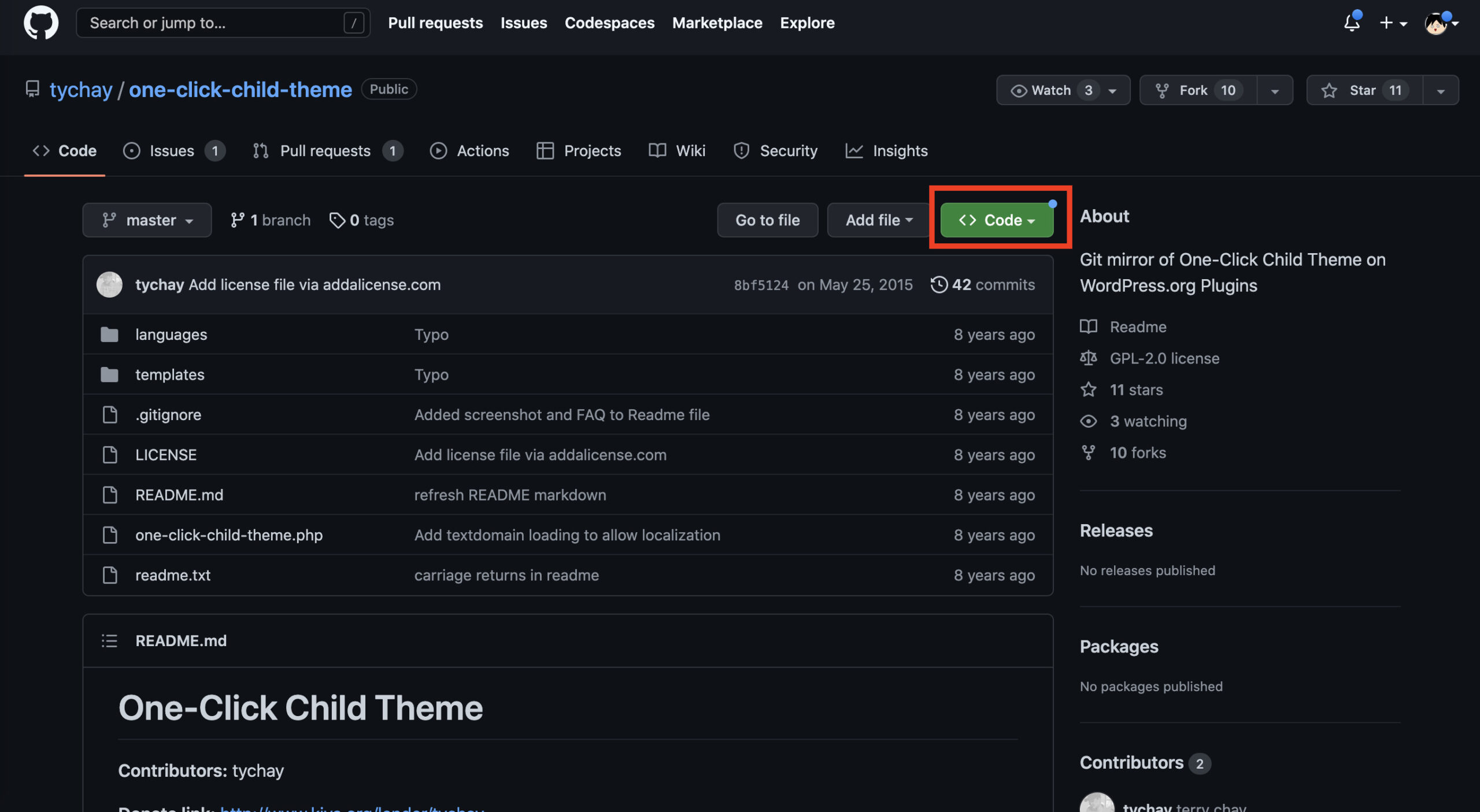Image resolution: width=1480 pixels, height=812 pixels.
Task: Open 'Add textdomain loading to allow localization' commit
Action: tap(567, 535)
